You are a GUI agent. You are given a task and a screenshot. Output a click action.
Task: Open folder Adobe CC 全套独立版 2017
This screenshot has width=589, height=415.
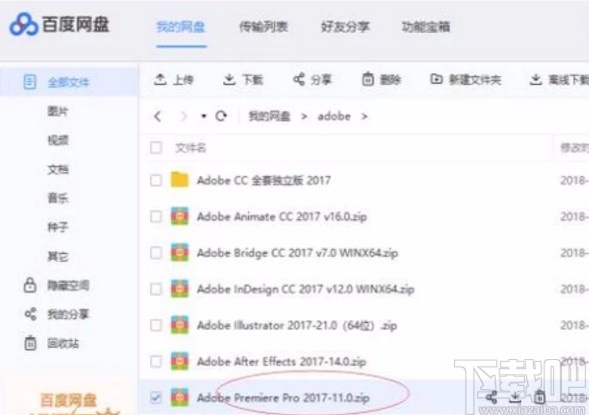264,180
